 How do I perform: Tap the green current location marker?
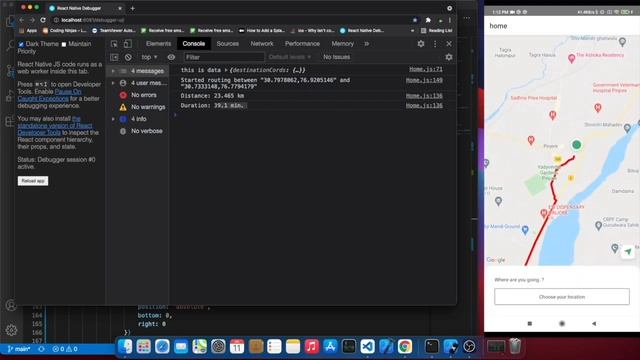tap(576, 144)
